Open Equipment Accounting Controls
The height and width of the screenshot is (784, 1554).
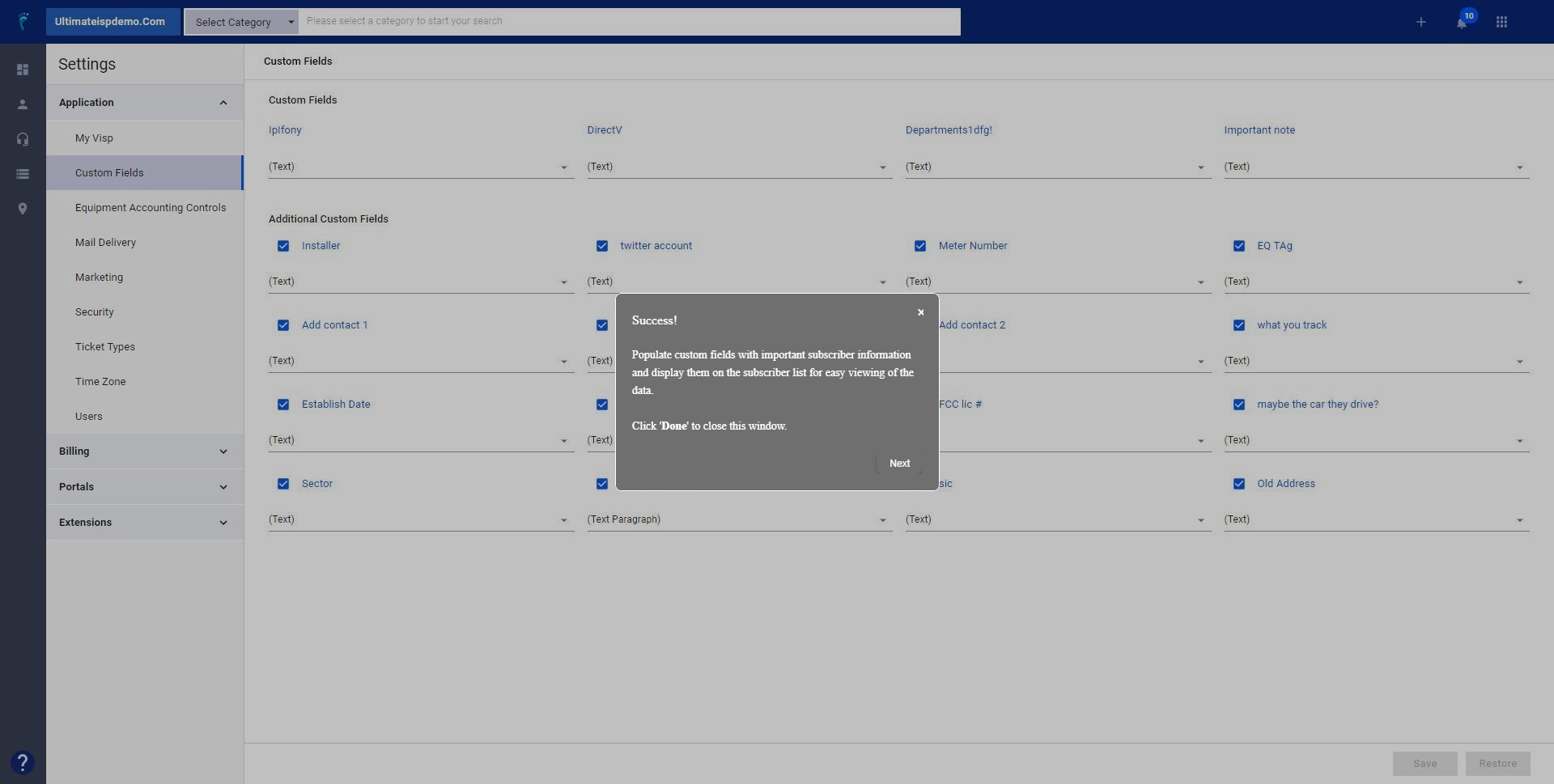click(144, 208)
